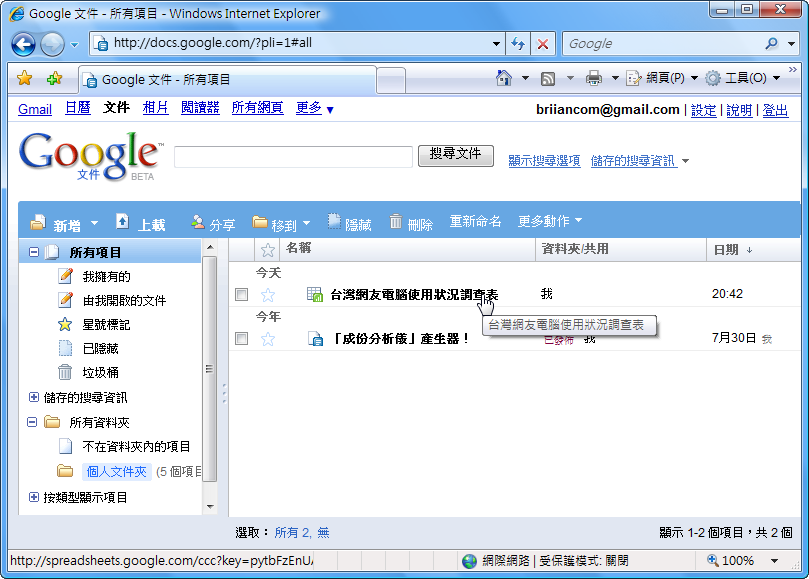The width and height of the screenshot is (809, 579).
Task: Click the 垃圾桶 trash icon in sidebar
Action: (x=65, y=372)
